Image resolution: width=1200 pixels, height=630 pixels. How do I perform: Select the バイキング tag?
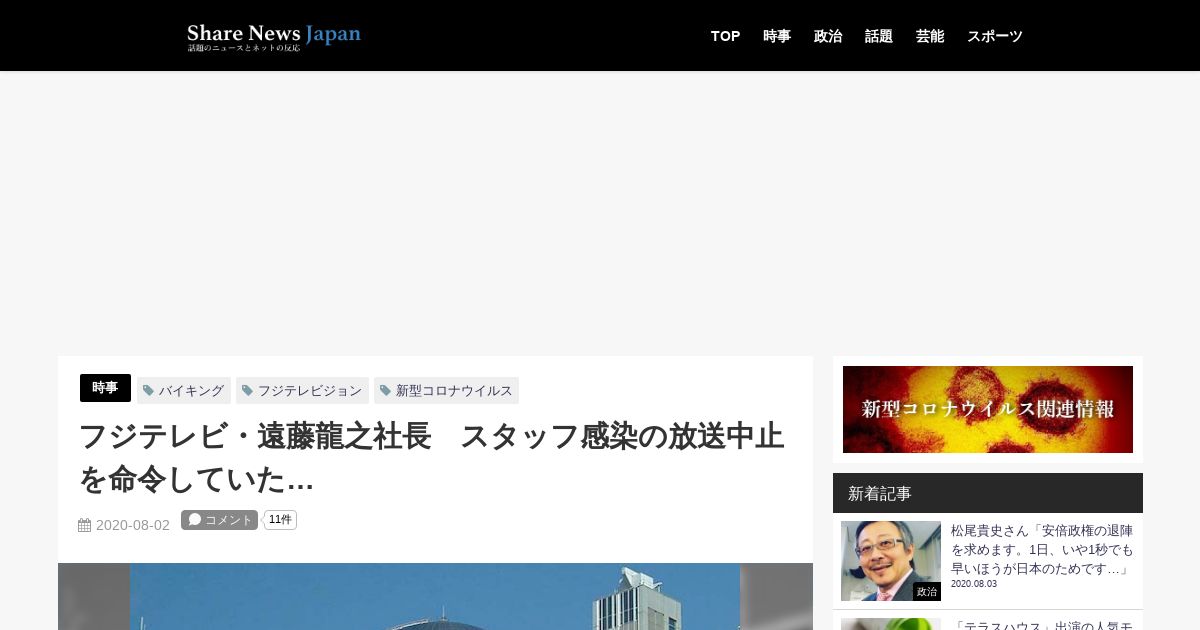point(184,390)
